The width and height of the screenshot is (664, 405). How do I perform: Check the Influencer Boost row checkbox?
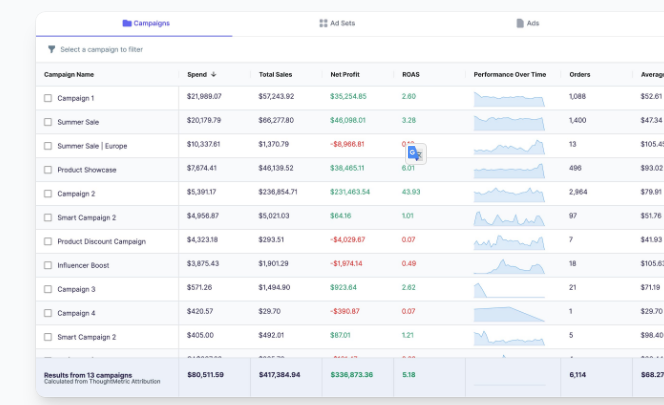coord(48,265)
